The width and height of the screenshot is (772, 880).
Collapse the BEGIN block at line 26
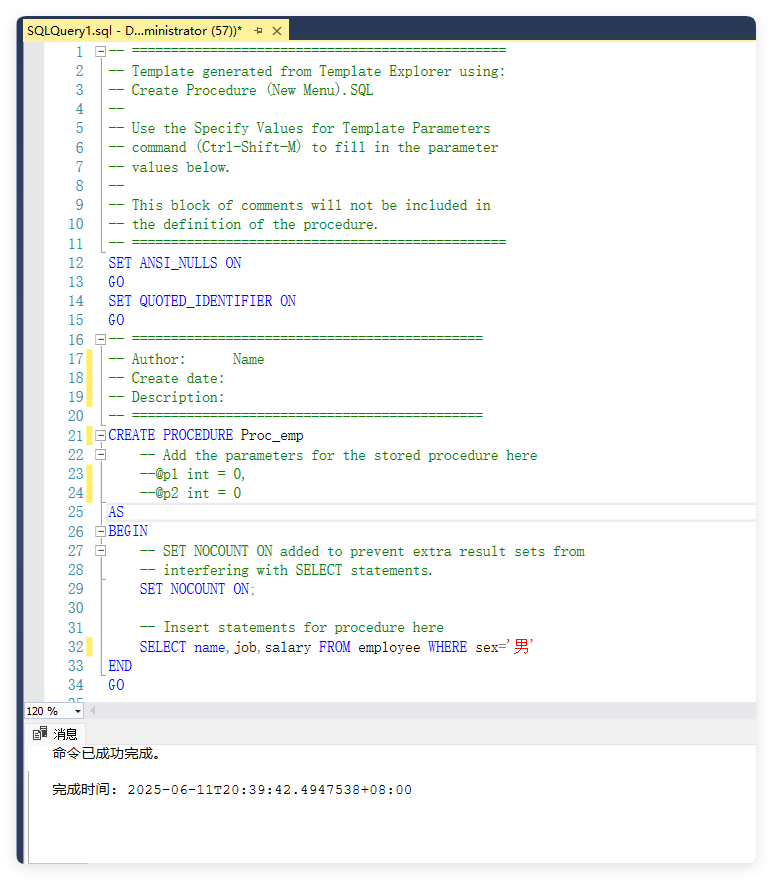pos(100,531)
